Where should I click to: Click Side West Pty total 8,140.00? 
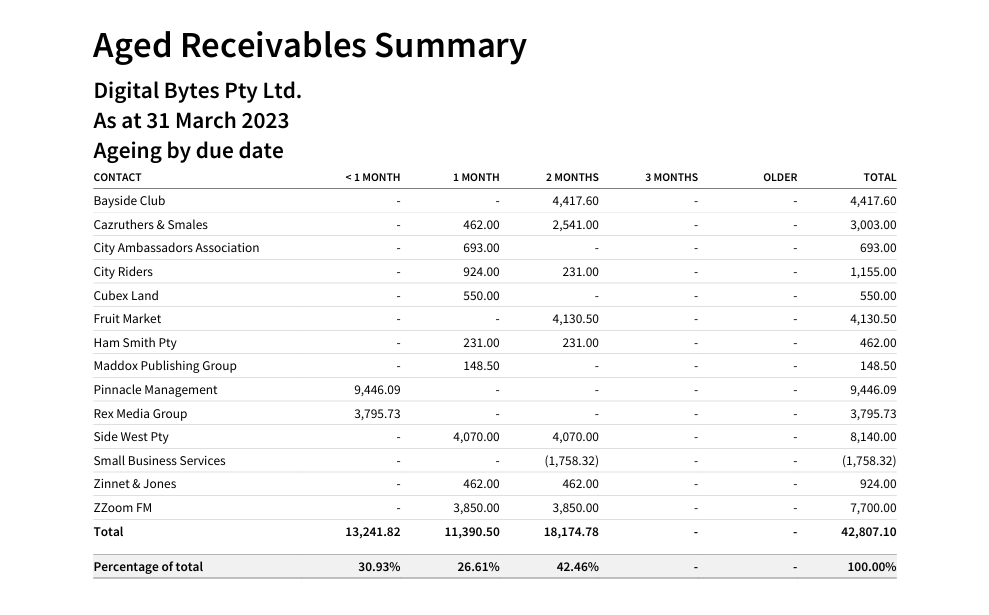(x=872, y=437)
